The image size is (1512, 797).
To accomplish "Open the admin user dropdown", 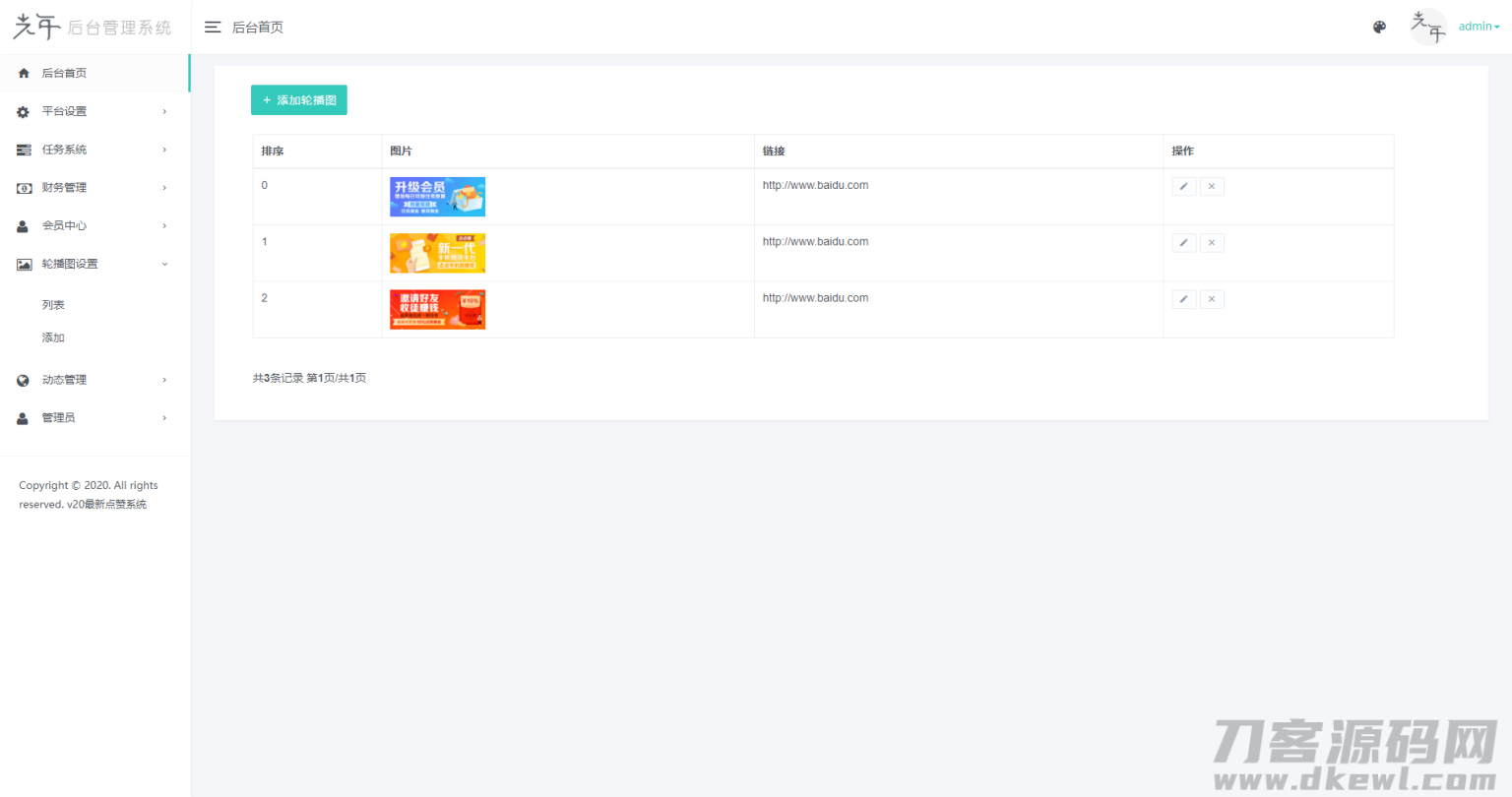I will coord(1479,27).
